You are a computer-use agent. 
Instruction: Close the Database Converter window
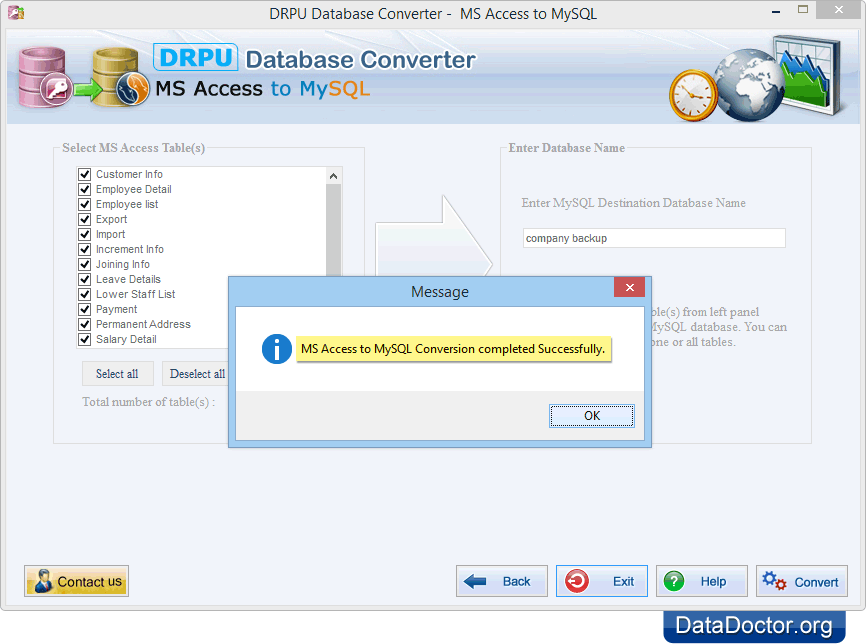point(838,10)
